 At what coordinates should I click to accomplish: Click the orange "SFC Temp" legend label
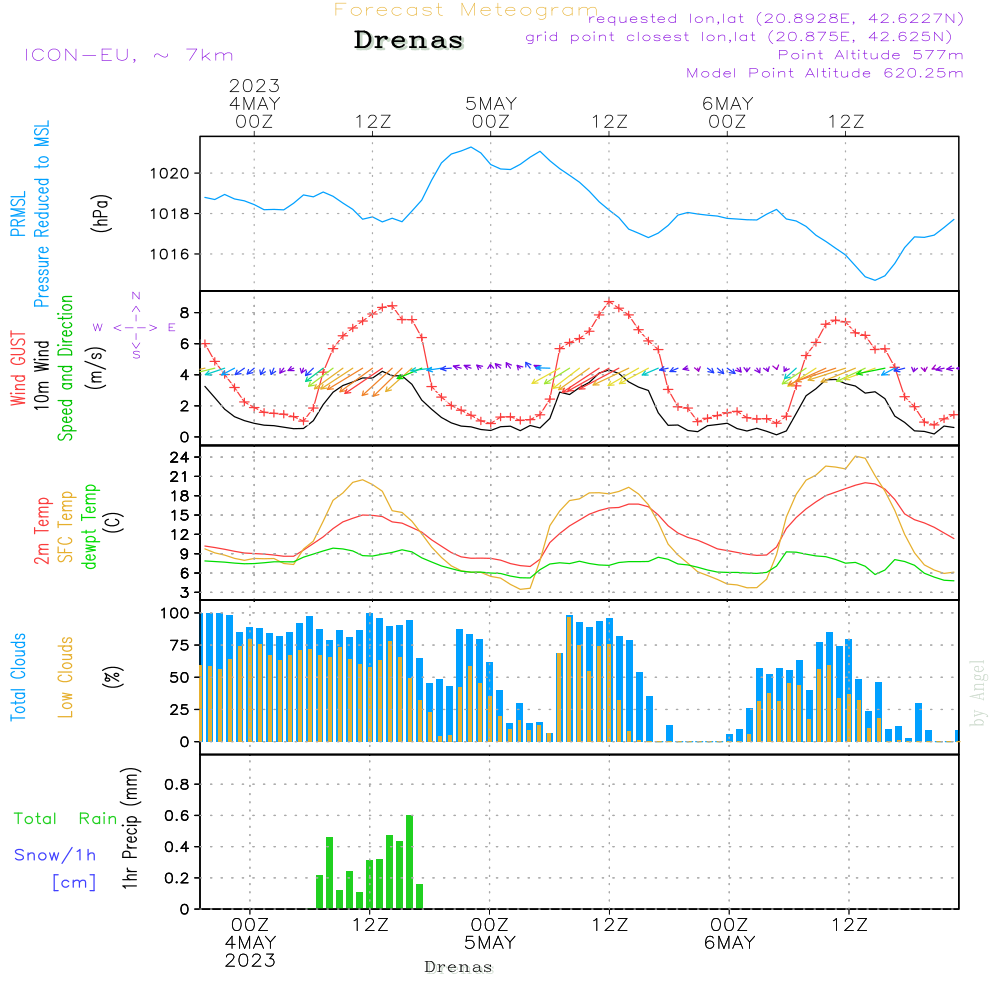67,526
